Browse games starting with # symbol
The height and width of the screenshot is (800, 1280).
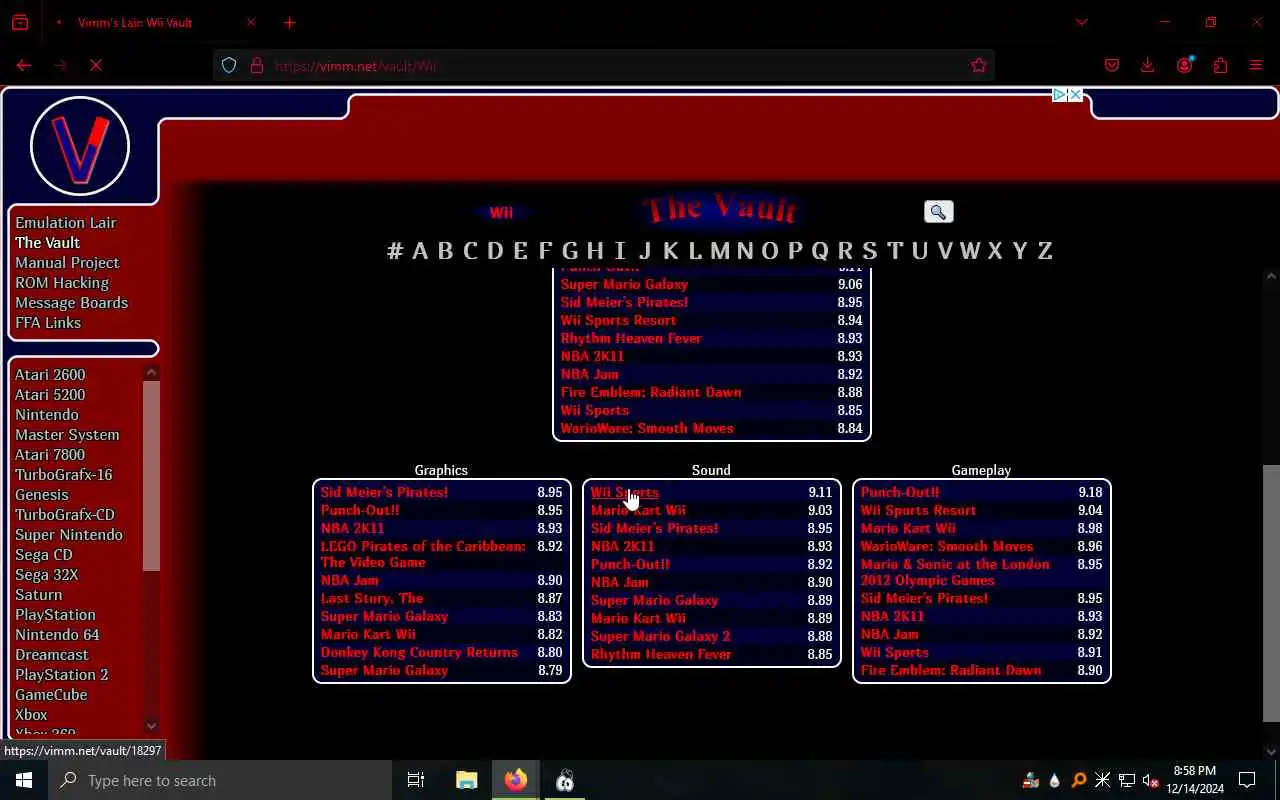(395, 250)
